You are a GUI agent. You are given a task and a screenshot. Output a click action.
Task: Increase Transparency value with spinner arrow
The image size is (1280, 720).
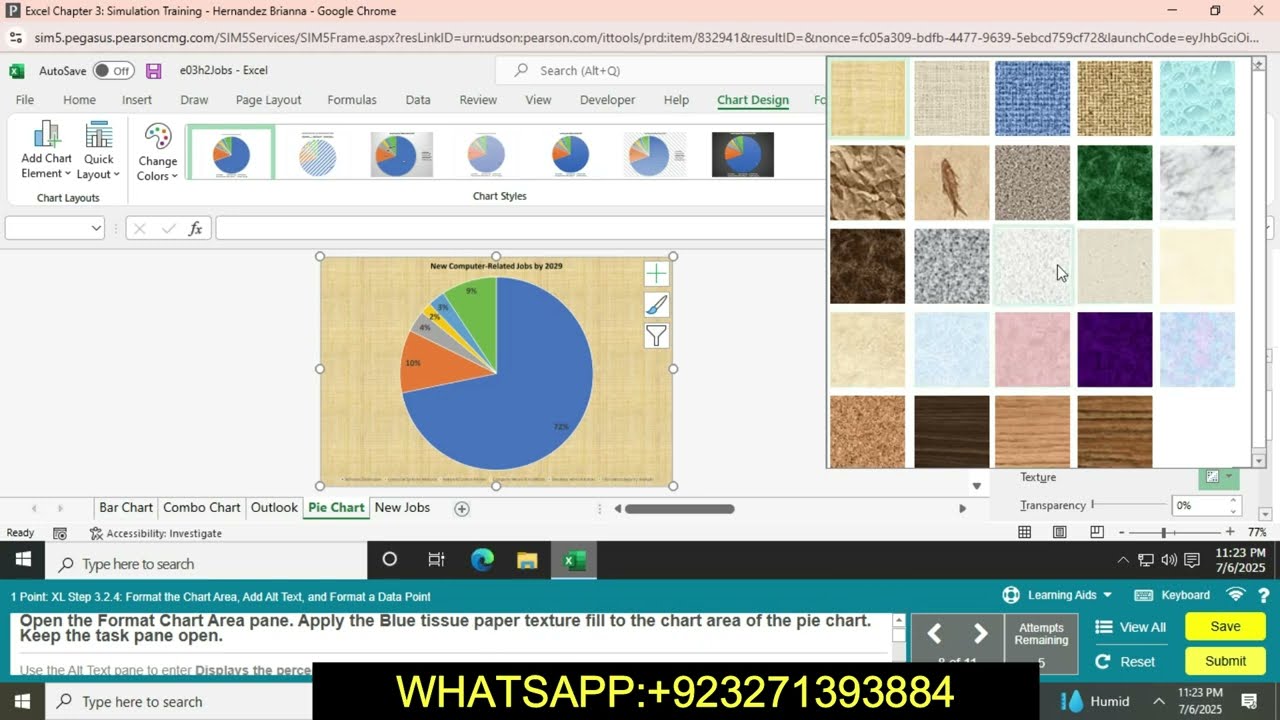pos(1233,501)
